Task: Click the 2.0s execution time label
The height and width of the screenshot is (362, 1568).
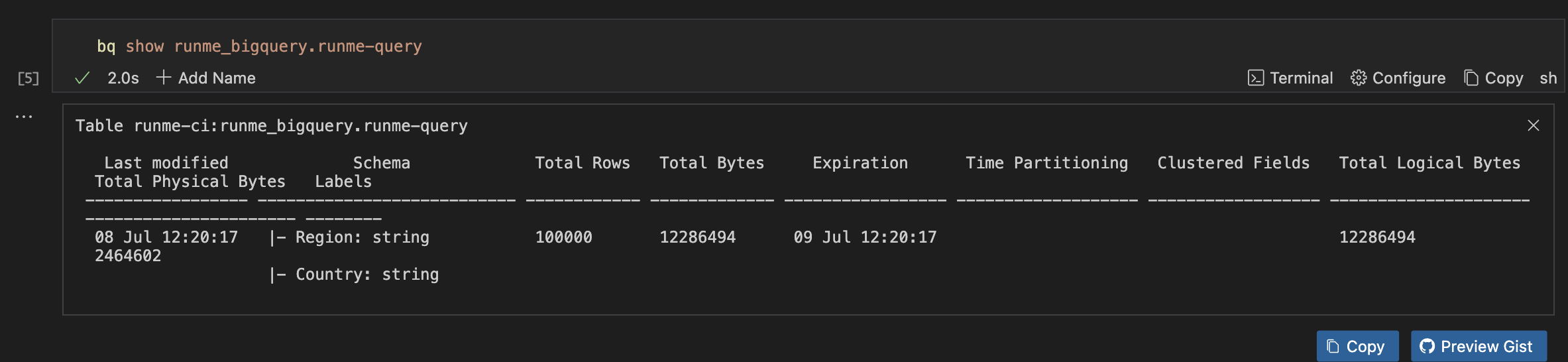Action: coord(123,78)
